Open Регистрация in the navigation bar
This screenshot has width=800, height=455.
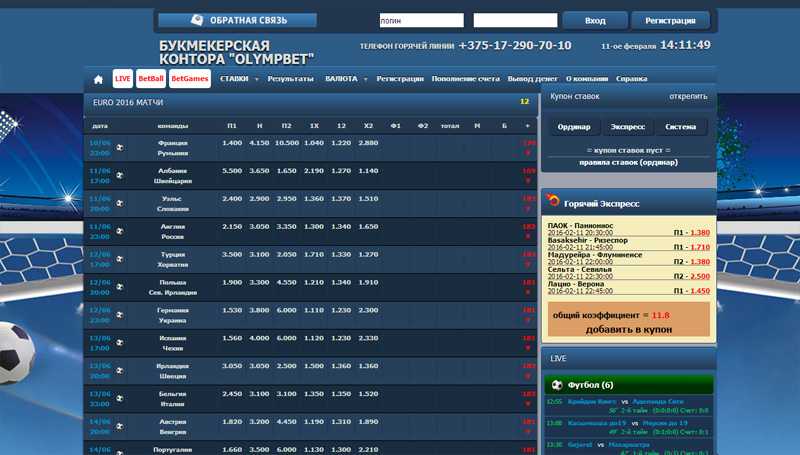[x=400, y=79]
